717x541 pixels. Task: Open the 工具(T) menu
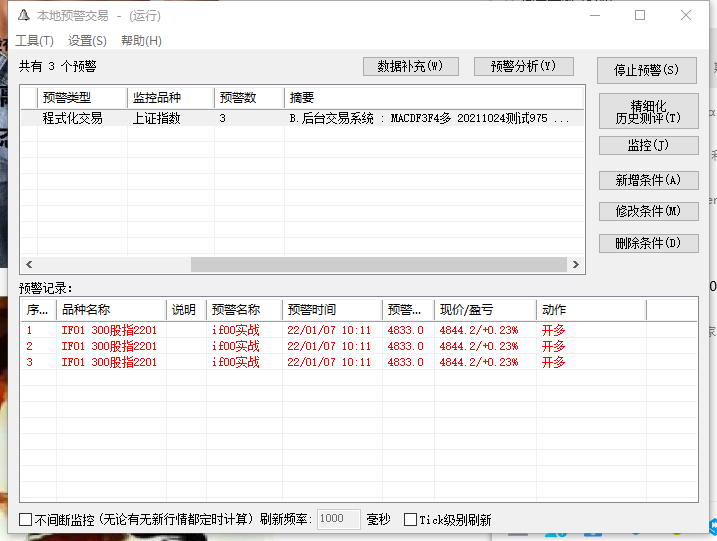(x=34, y=41)
